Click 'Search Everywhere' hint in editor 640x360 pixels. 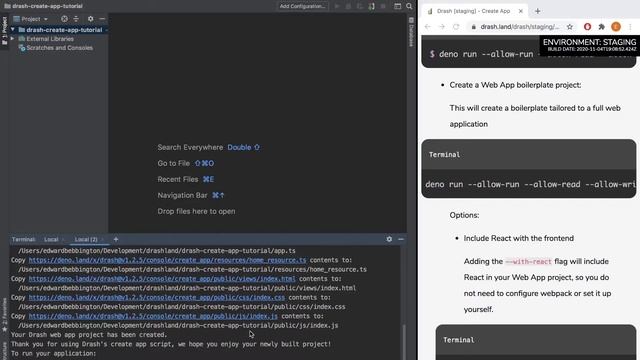(190, 147)
